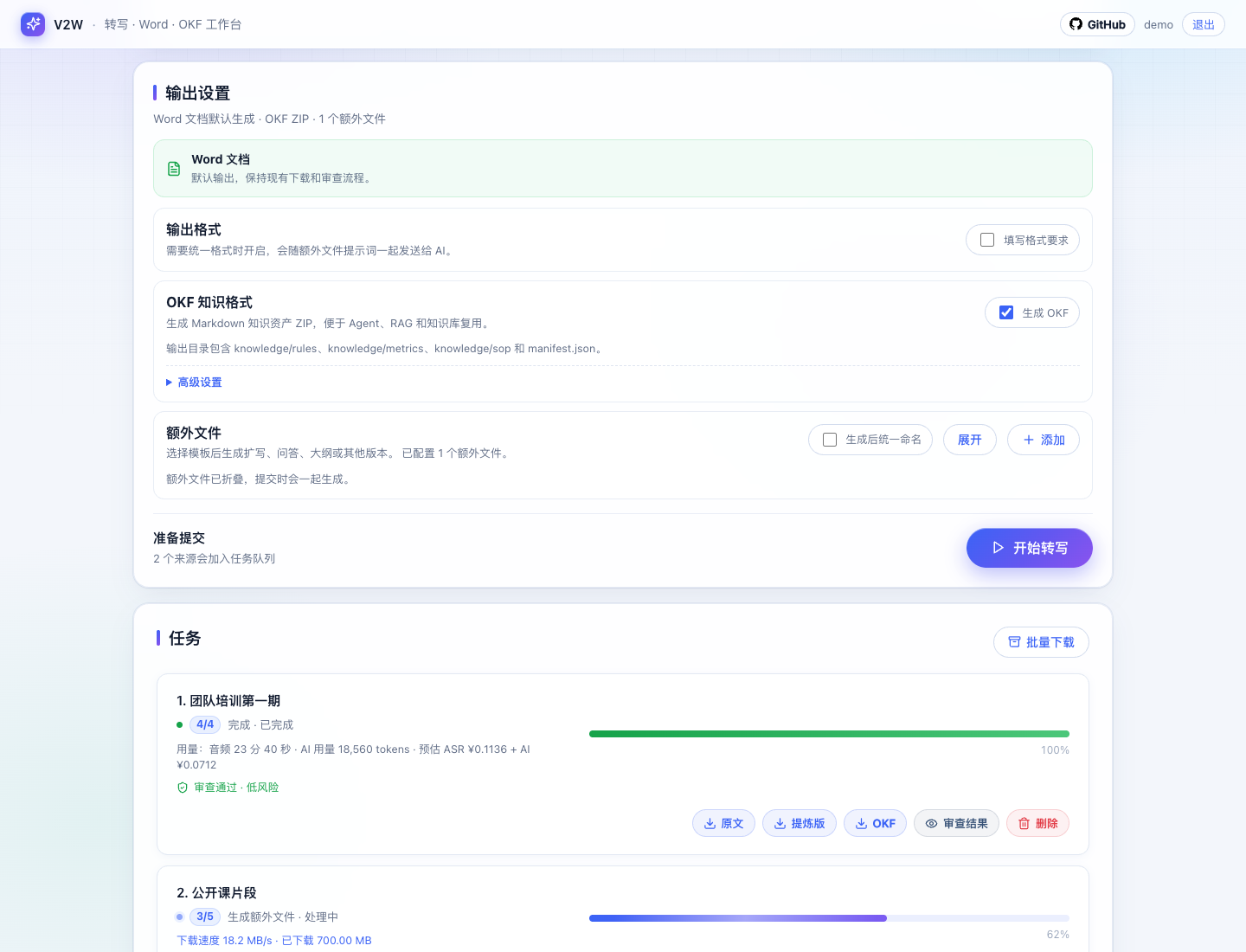Screen dimensions: 1246x952
Task: Click the archive icon in 批量下载
Action: click(1014, 642)
